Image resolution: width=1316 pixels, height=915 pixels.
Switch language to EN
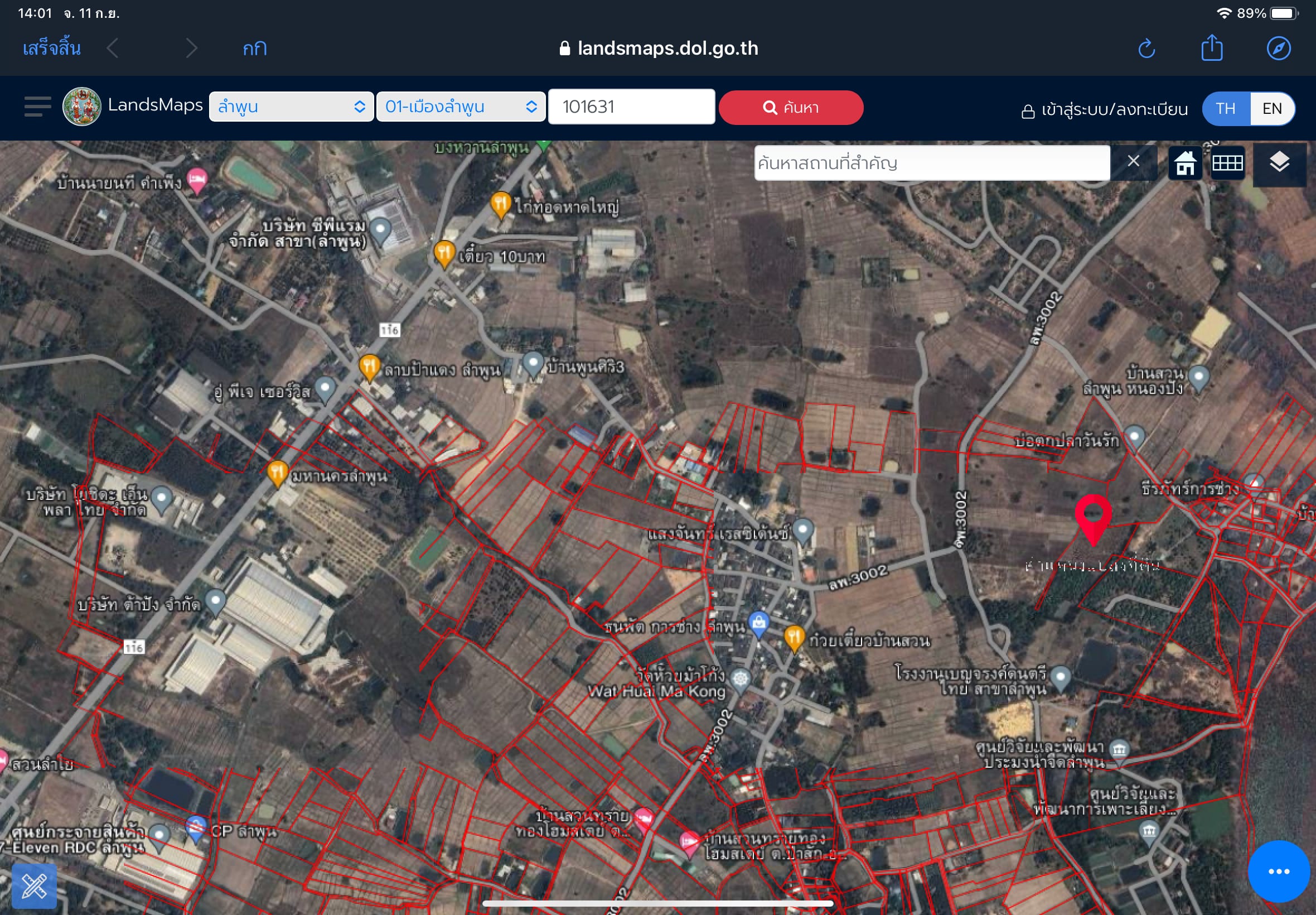(1272, 108)
